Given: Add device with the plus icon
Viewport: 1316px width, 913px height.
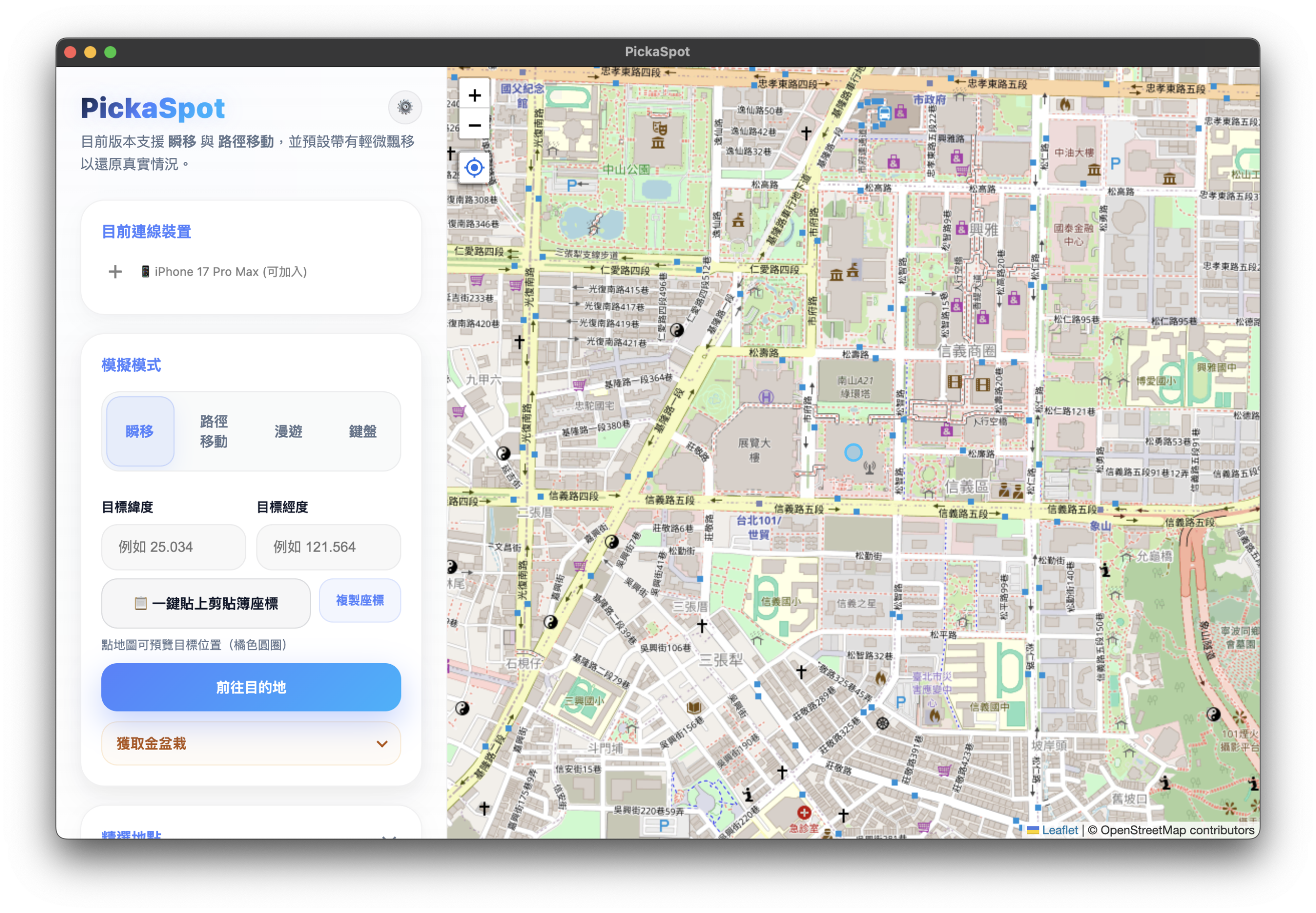Looking at the screenshot, I should coord(115,271).
